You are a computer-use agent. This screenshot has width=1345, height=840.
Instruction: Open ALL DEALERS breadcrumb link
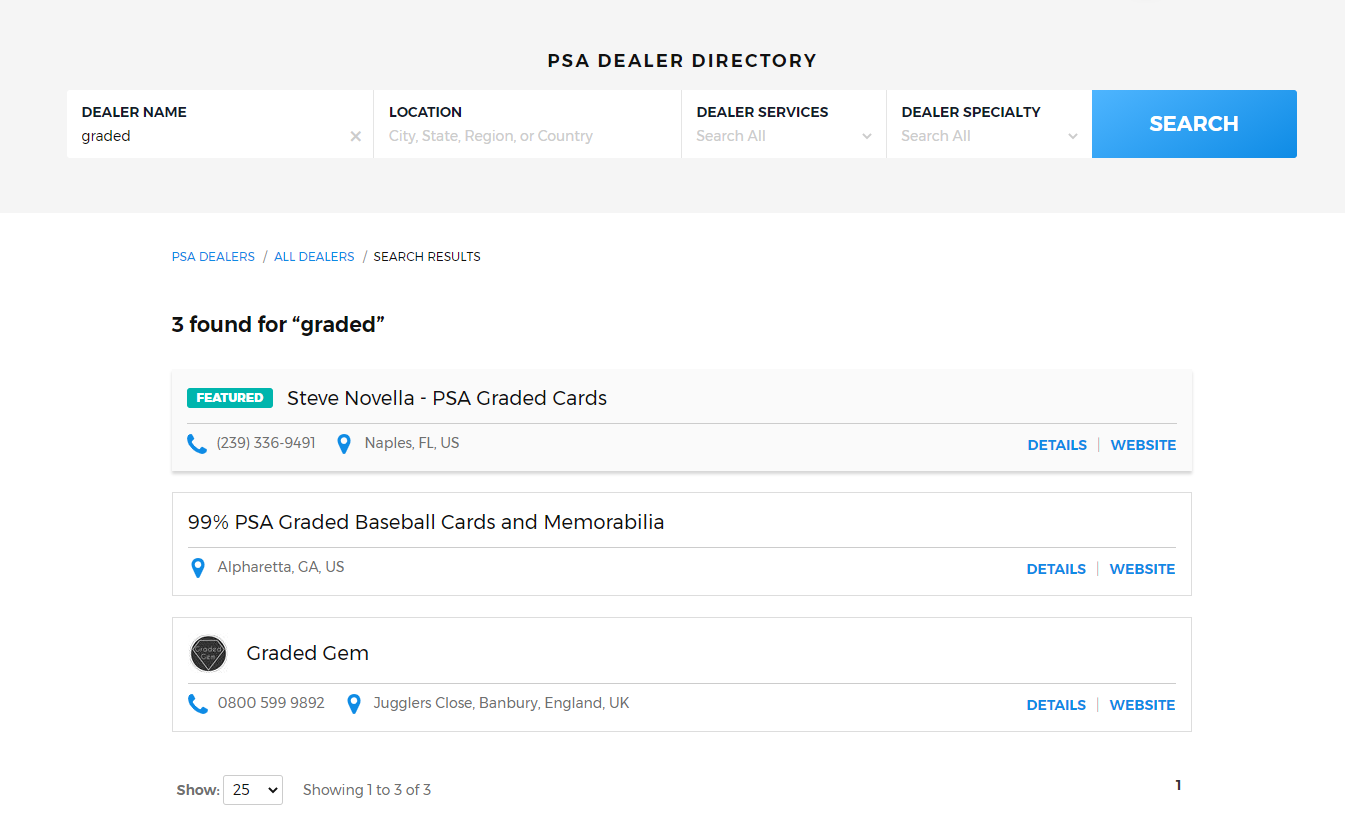tap(314, 257)
